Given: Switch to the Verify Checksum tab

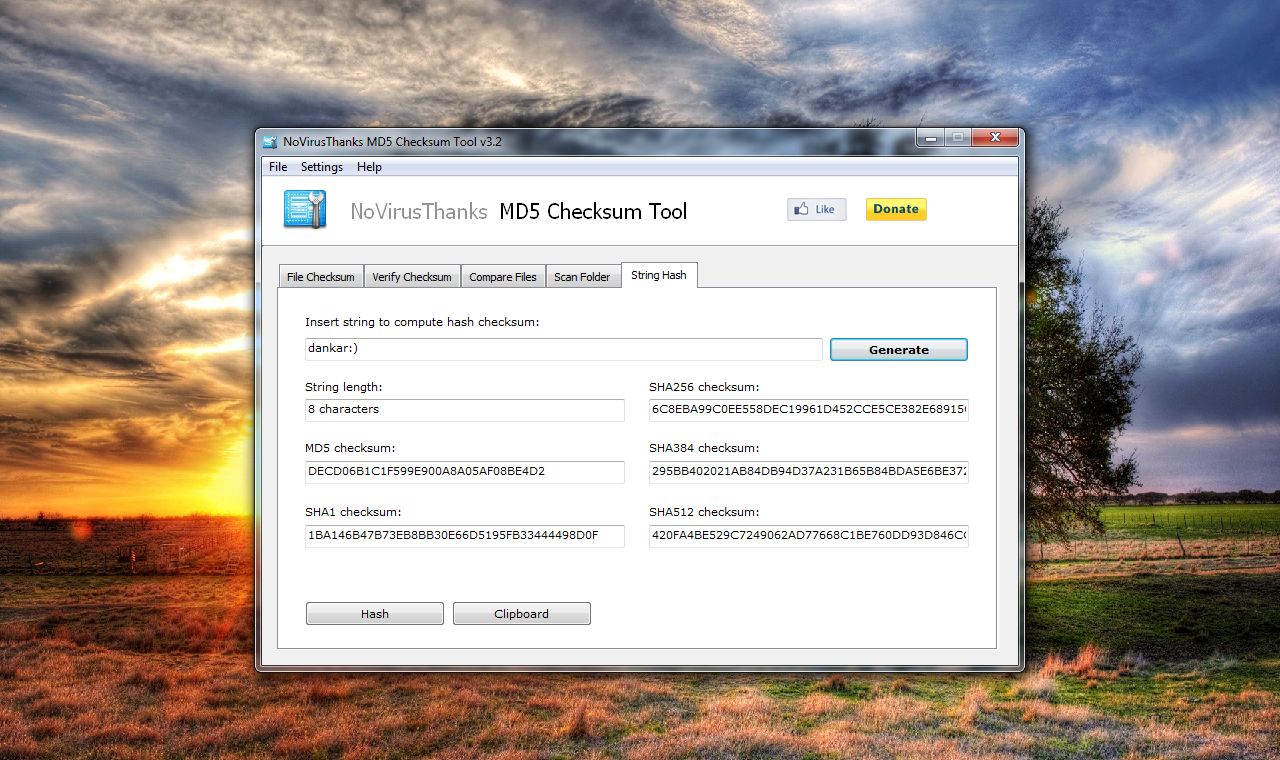Looking at the screenshot, I should (x=412, y=277).
